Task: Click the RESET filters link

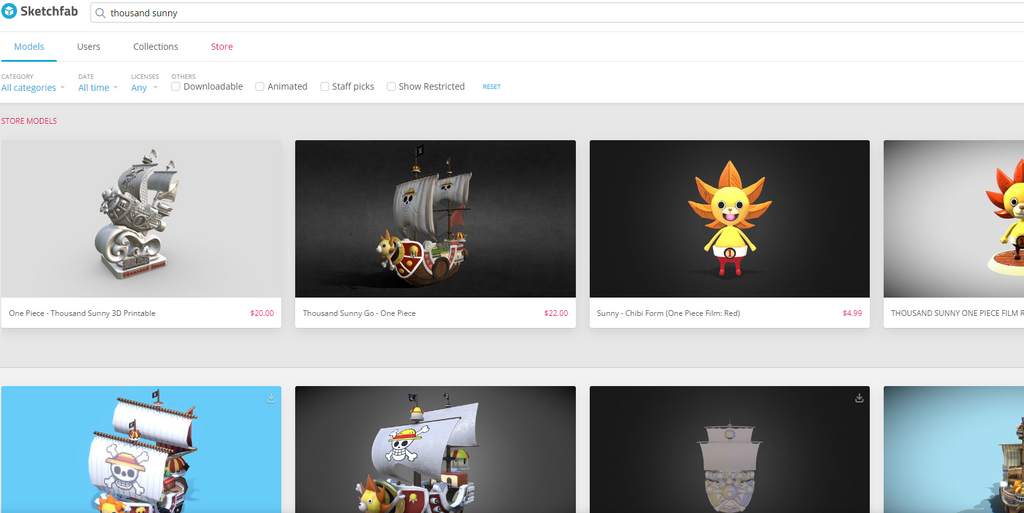Action: 492,87
